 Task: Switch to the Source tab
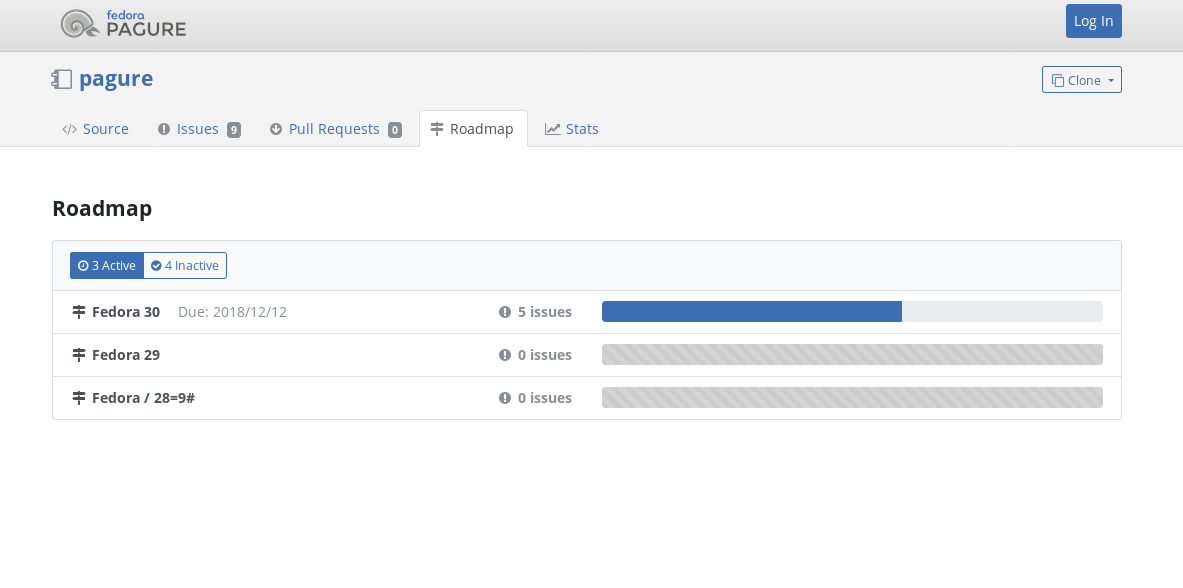coord(96,129)
